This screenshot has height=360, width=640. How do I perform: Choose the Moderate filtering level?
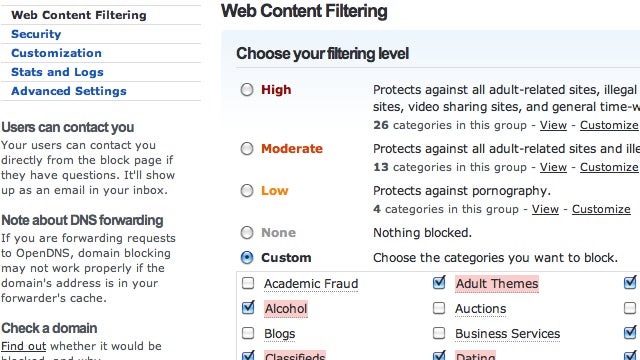pos(247,149)
